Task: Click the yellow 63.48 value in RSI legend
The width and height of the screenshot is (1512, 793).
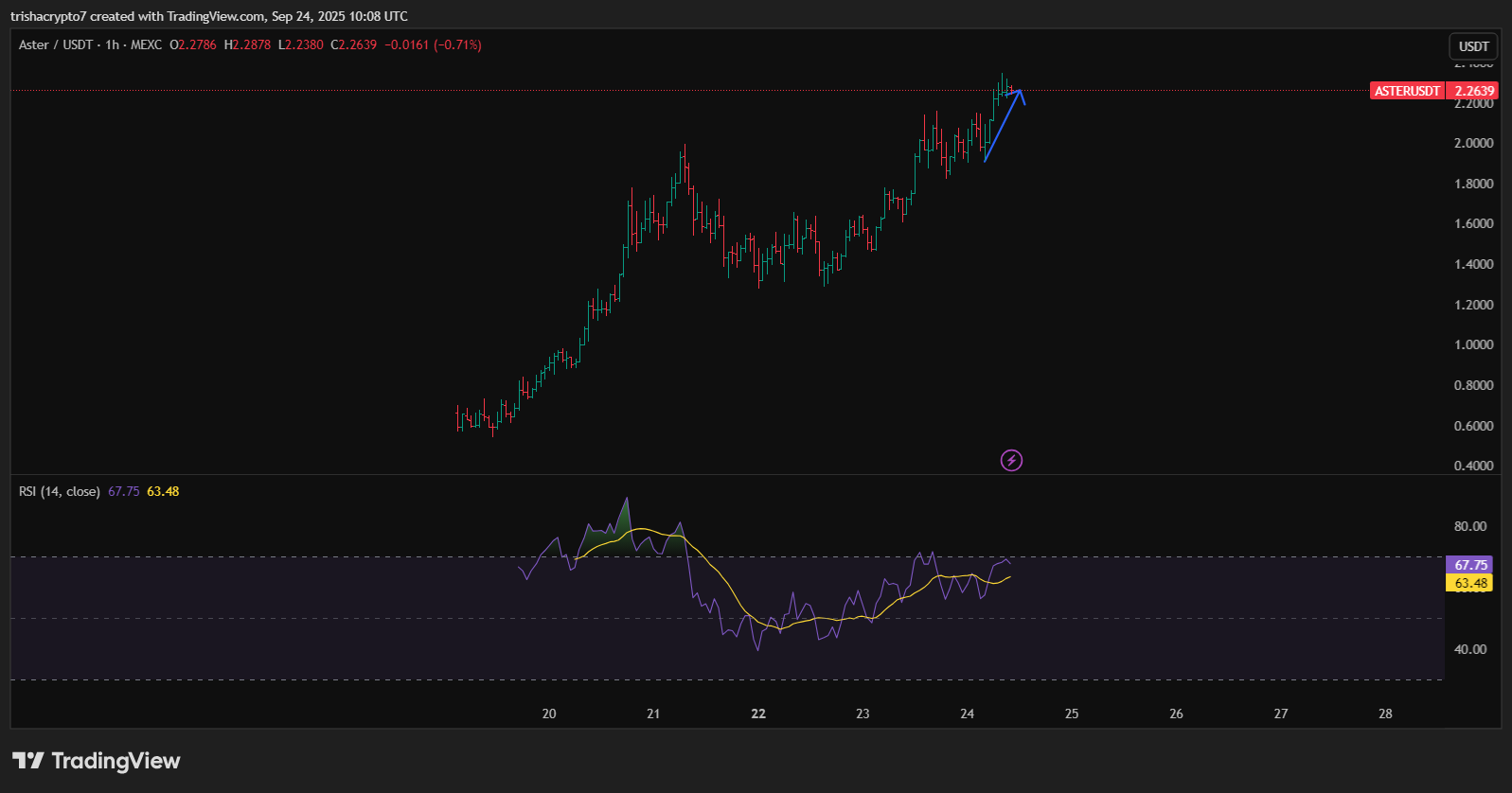Action: [x=163, y=491]
